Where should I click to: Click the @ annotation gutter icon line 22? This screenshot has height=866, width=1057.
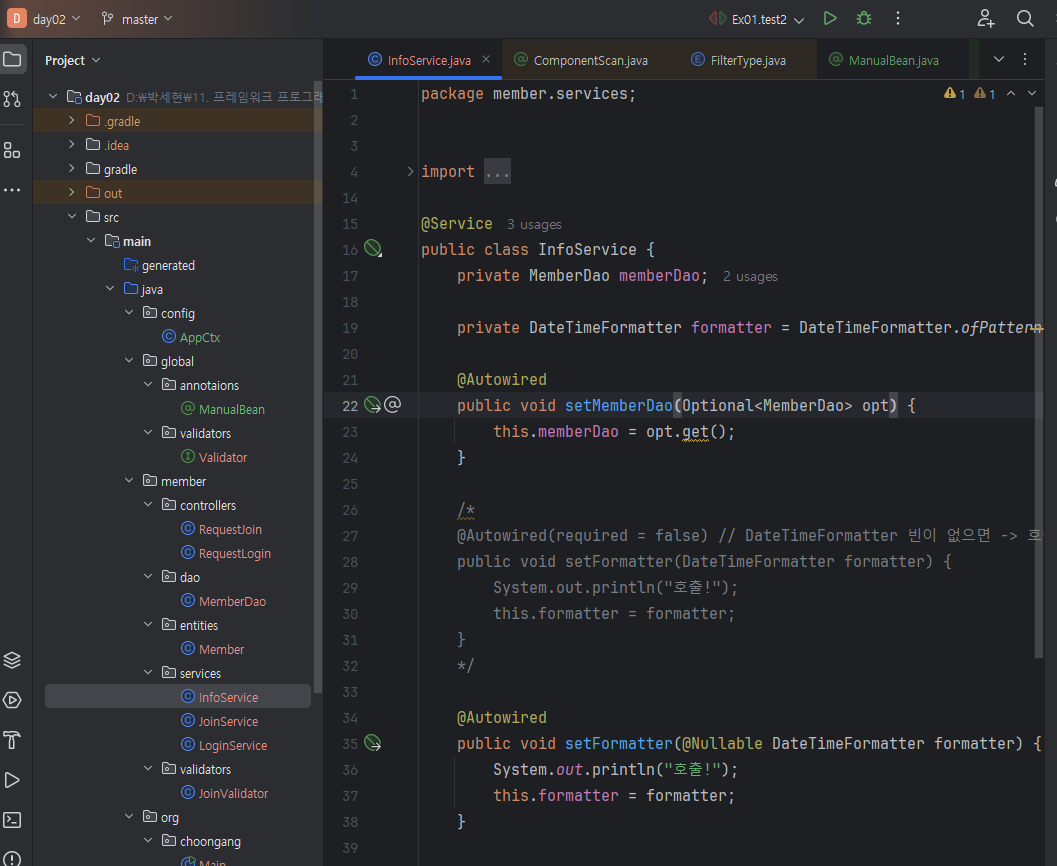point(392,404)
